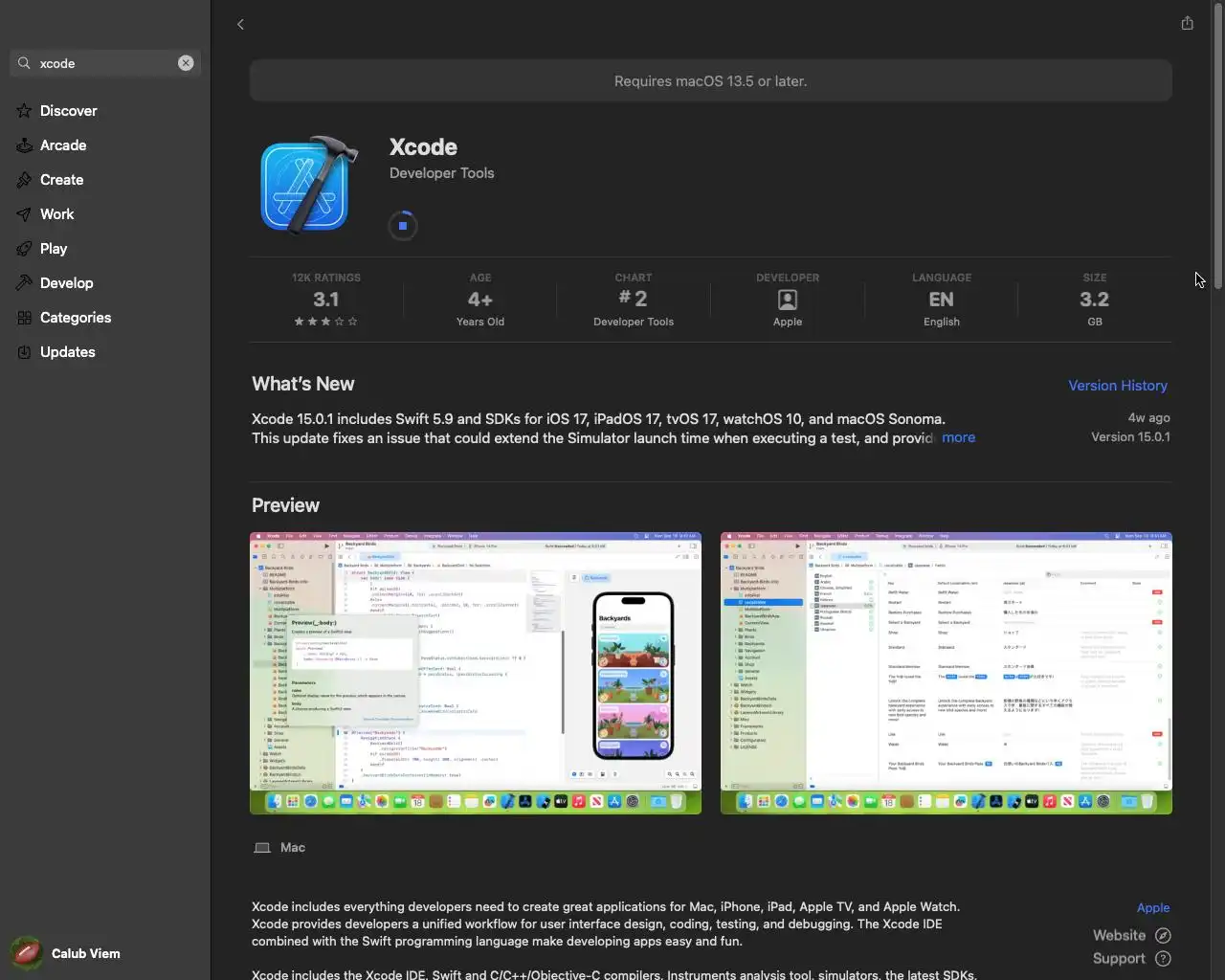Image resolution: width=1225 pixels, height=980 pixels.
Task: Click the 3.2 GB size value
Action: [x=1094, y=300]
